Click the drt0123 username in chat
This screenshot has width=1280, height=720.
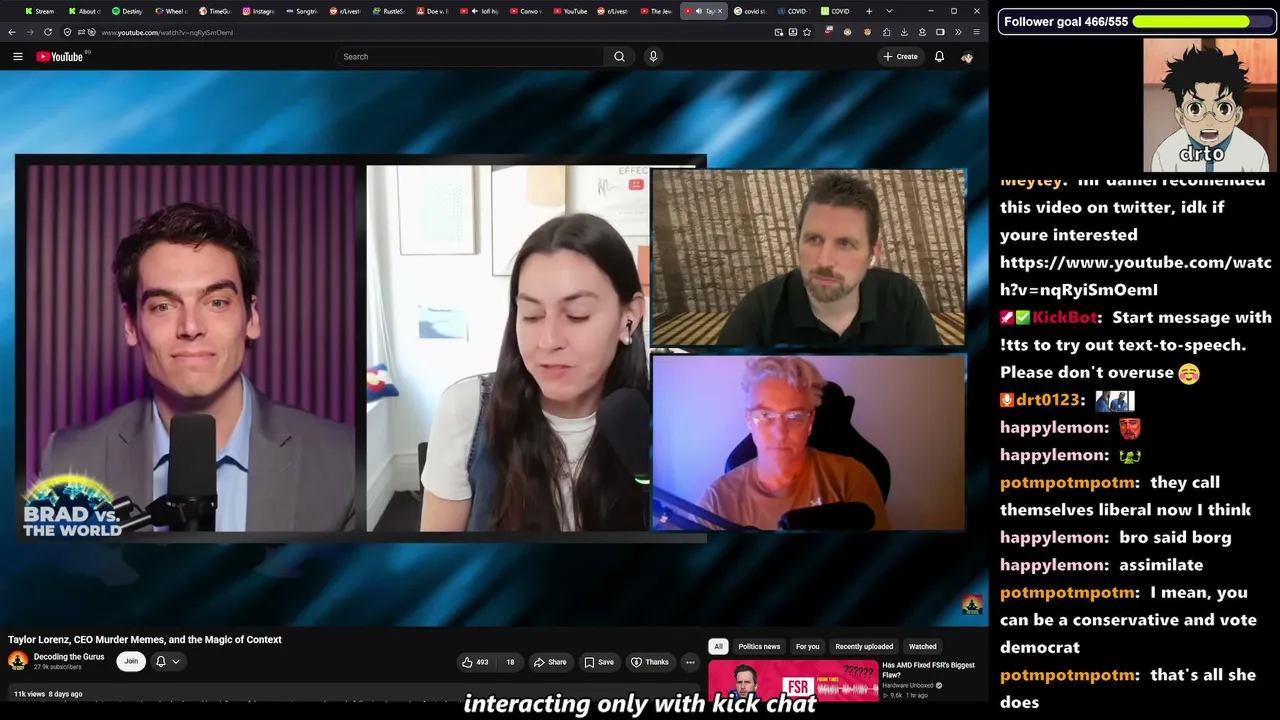coord(1048,400)
